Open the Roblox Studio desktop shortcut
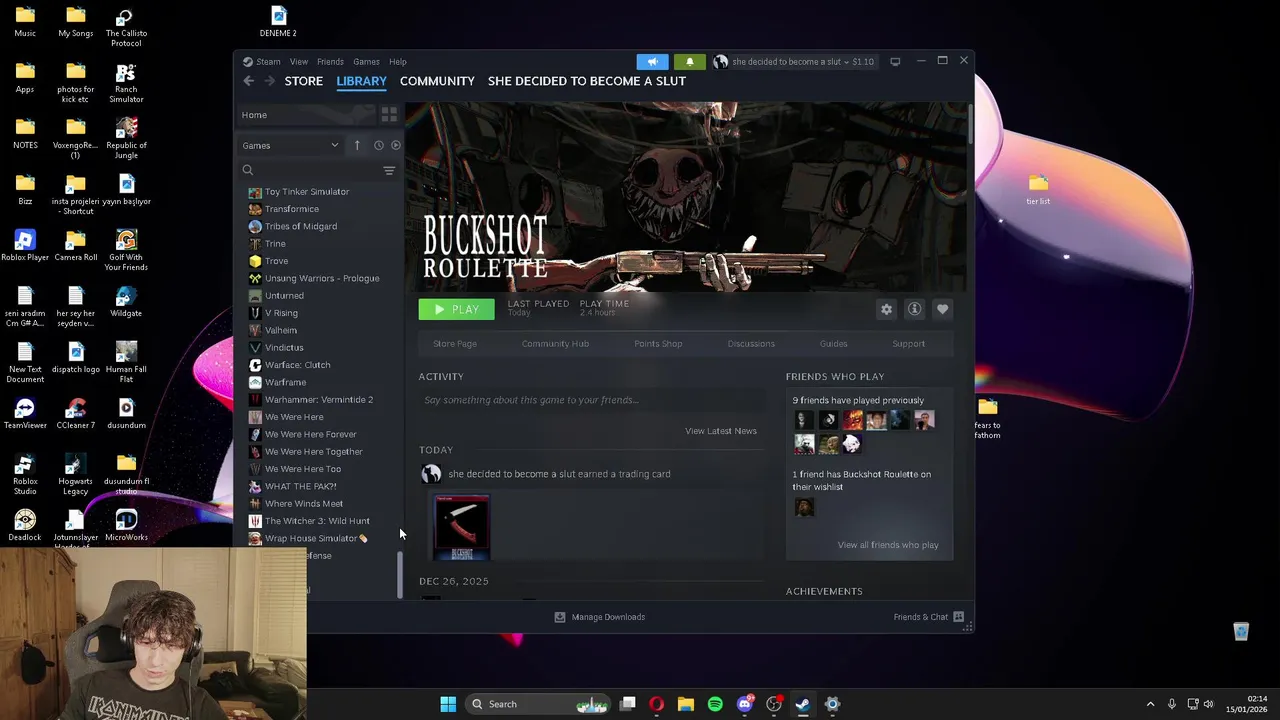This screenshot has height=720, width=1280. click(25, 475)
